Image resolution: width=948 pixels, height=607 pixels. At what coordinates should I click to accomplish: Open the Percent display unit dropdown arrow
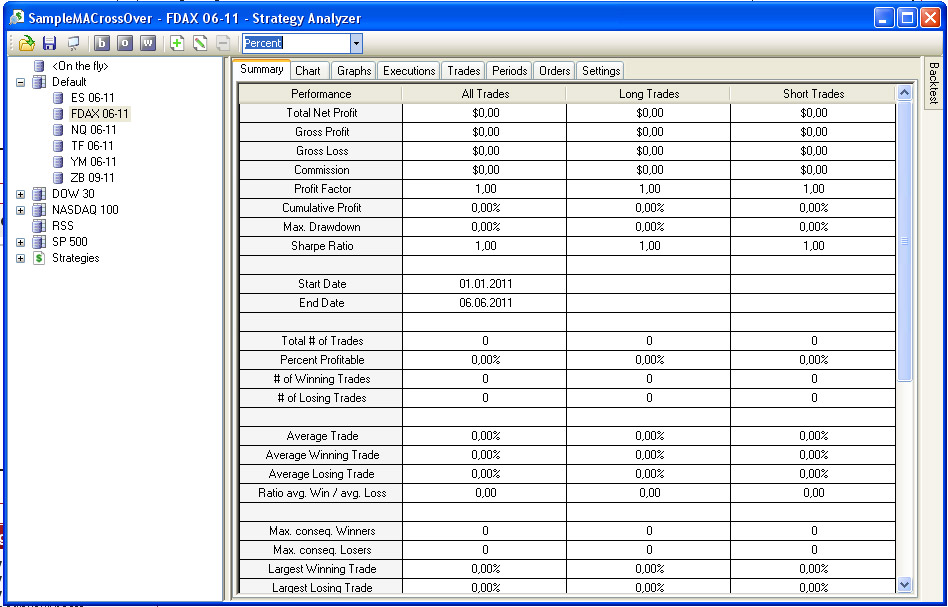coord(356,44)
